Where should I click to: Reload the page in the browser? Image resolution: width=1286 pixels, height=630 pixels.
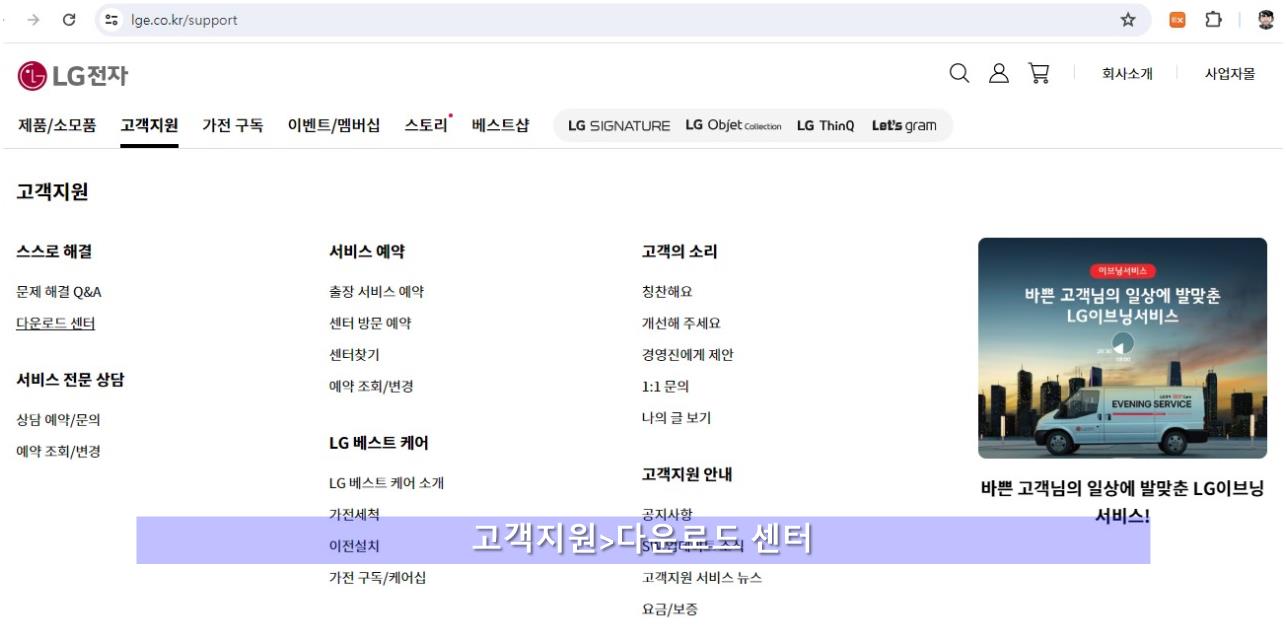69,20
